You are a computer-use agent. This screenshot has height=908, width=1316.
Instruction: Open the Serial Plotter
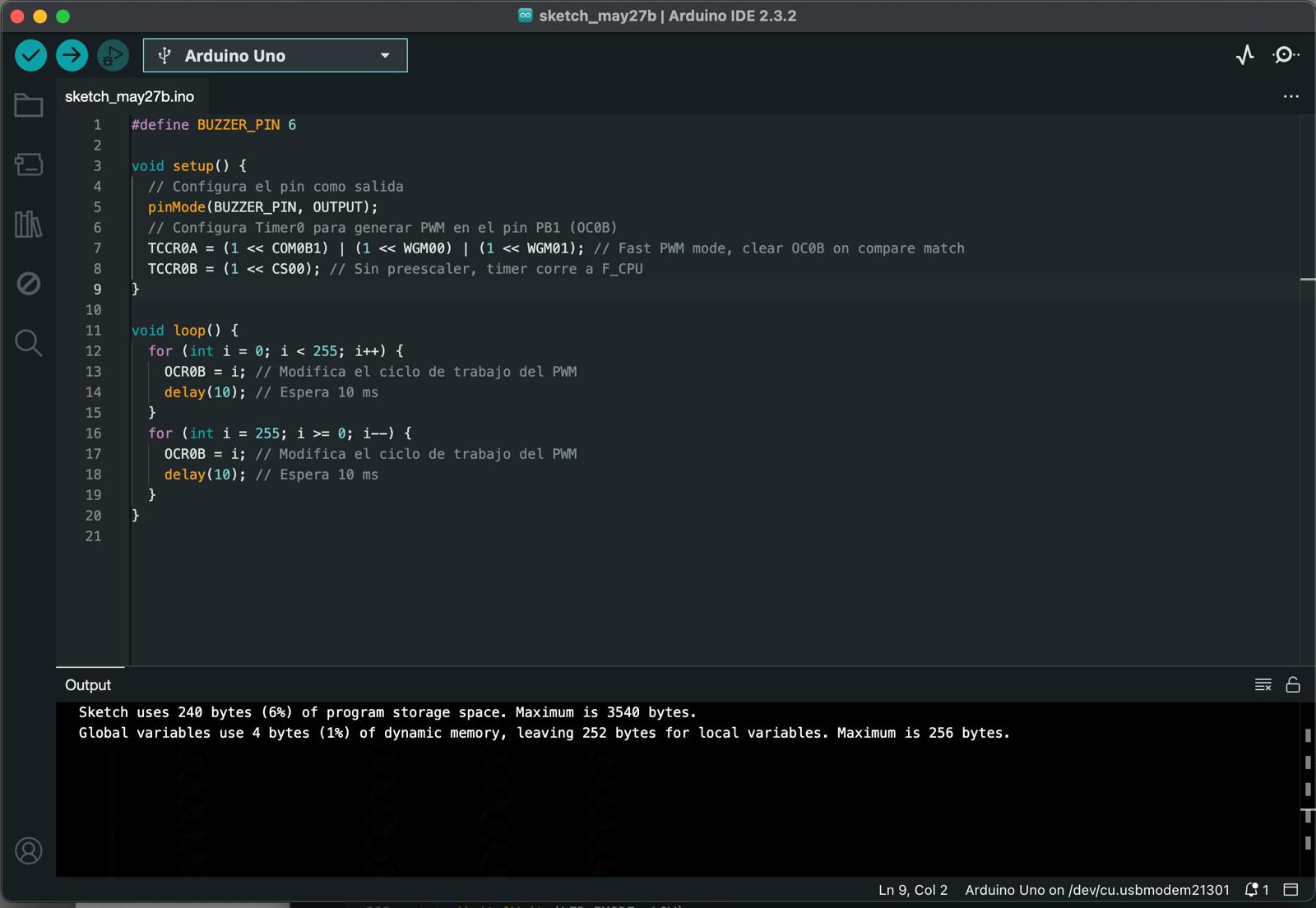click(1245, 55)
